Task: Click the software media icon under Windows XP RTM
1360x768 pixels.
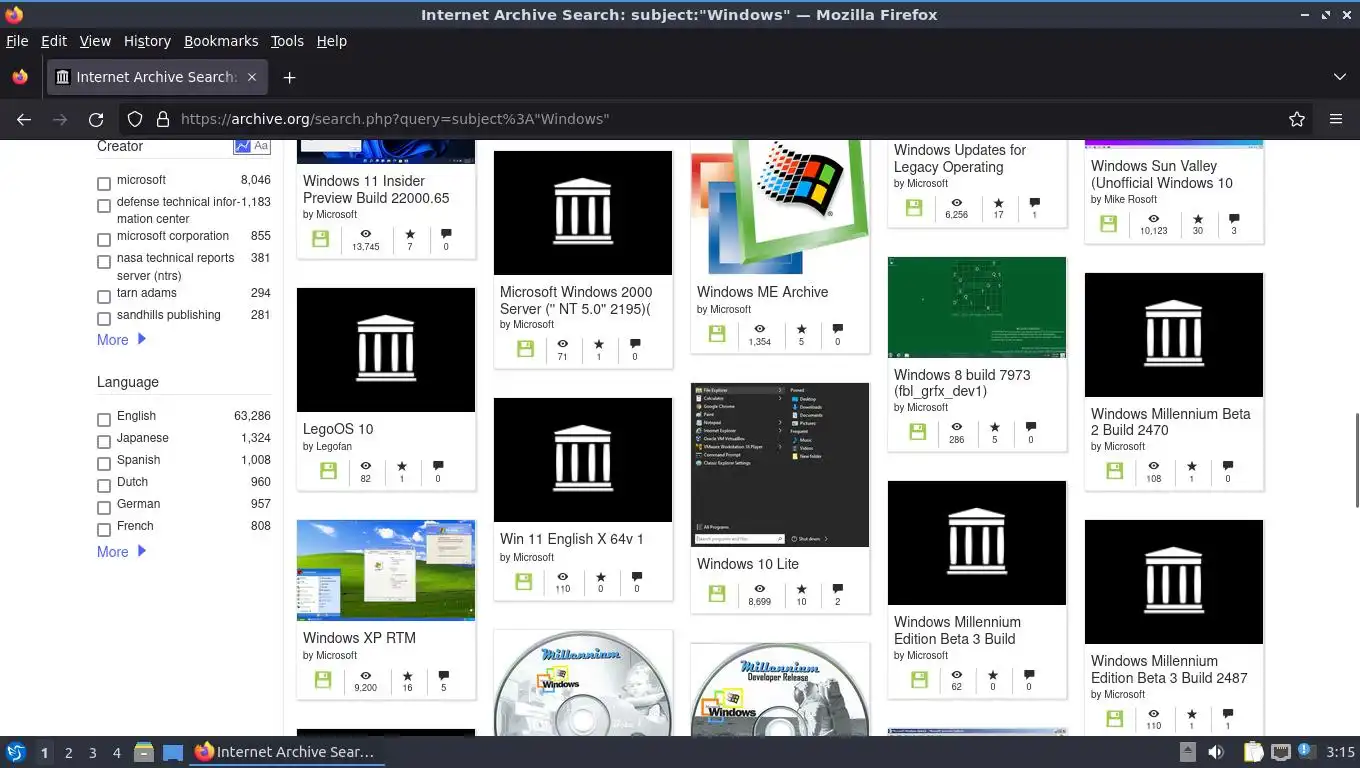Action: pos(323,680)
